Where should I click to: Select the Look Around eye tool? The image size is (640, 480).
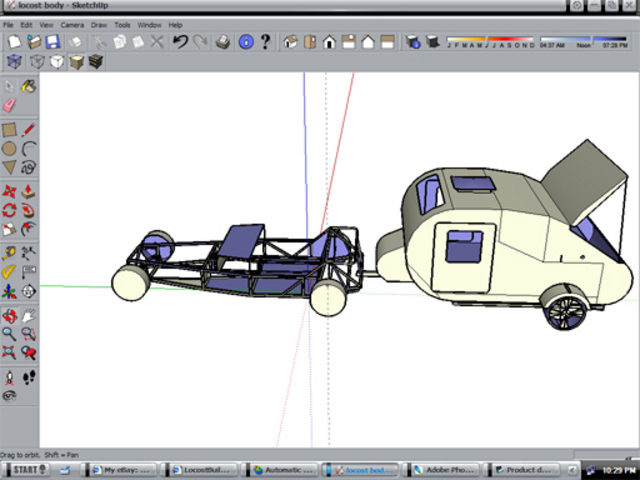[x=9, y=396]
